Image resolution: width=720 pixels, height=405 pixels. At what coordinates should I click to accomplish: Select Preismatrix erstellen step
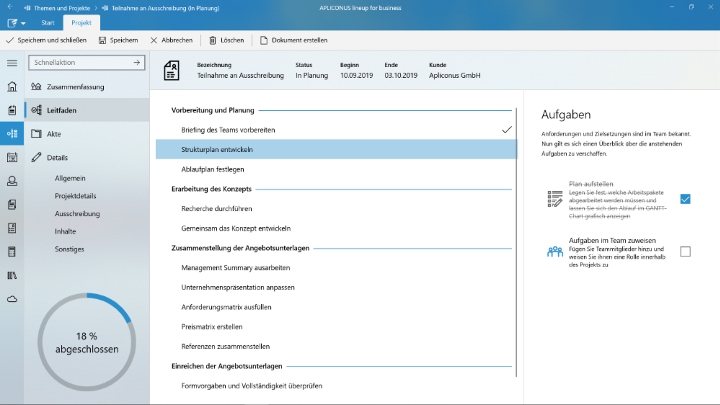(x=336, y=327)
